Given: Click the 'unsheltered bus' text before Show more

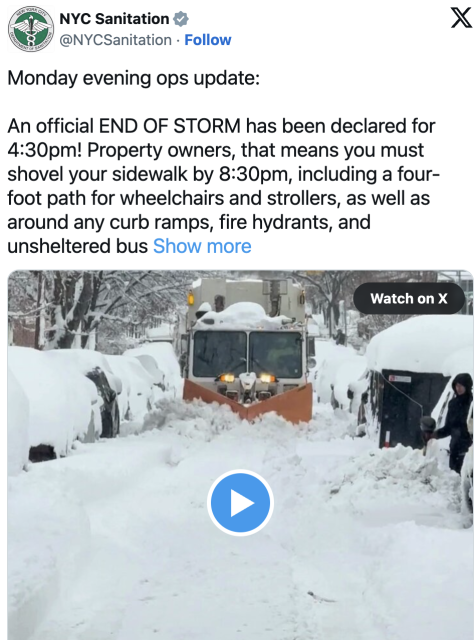Looking at the screenshot, I should pos(78,246).
